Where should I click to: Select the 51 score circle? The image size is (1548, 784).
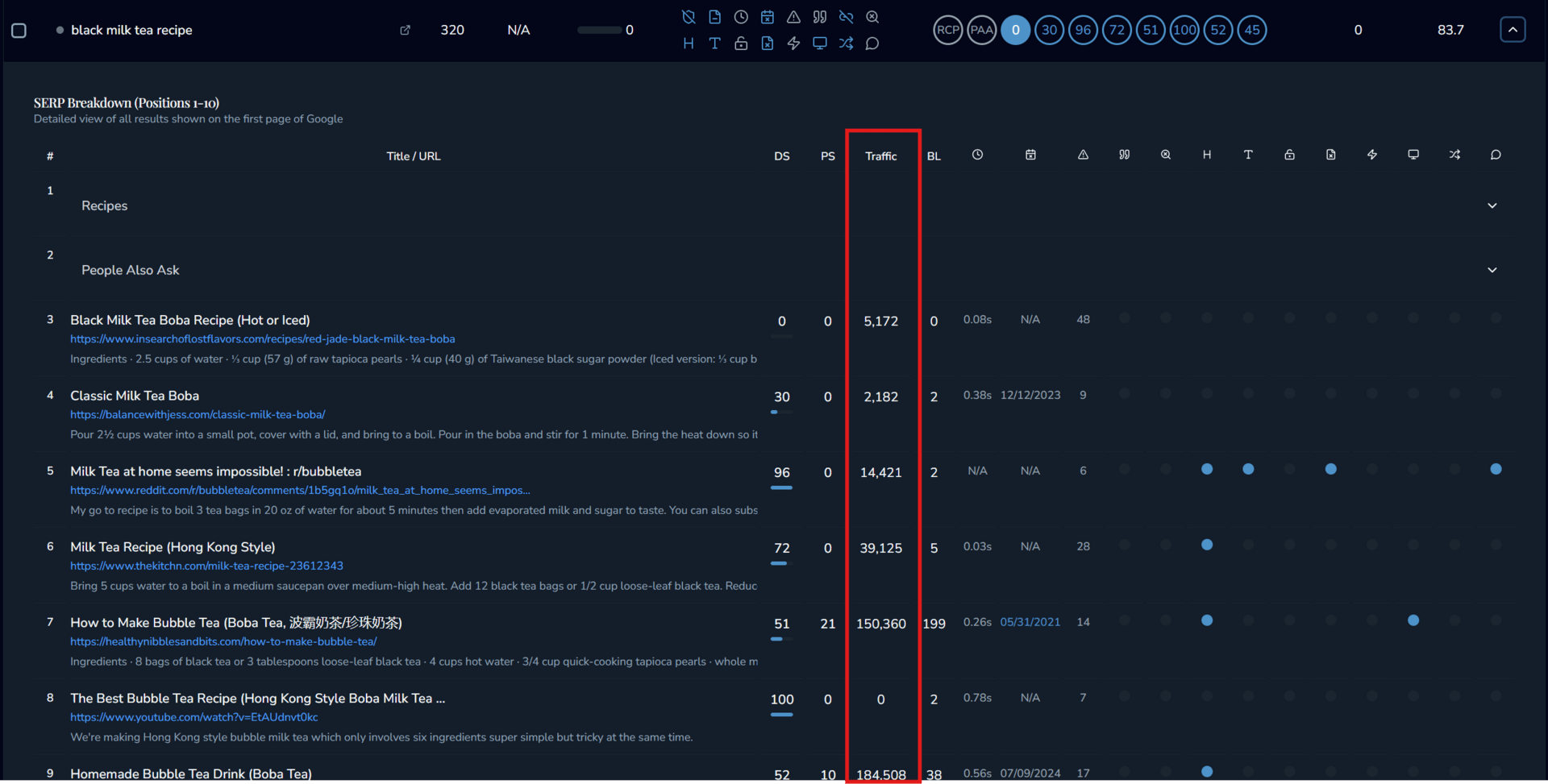(x=1151, y=31)
